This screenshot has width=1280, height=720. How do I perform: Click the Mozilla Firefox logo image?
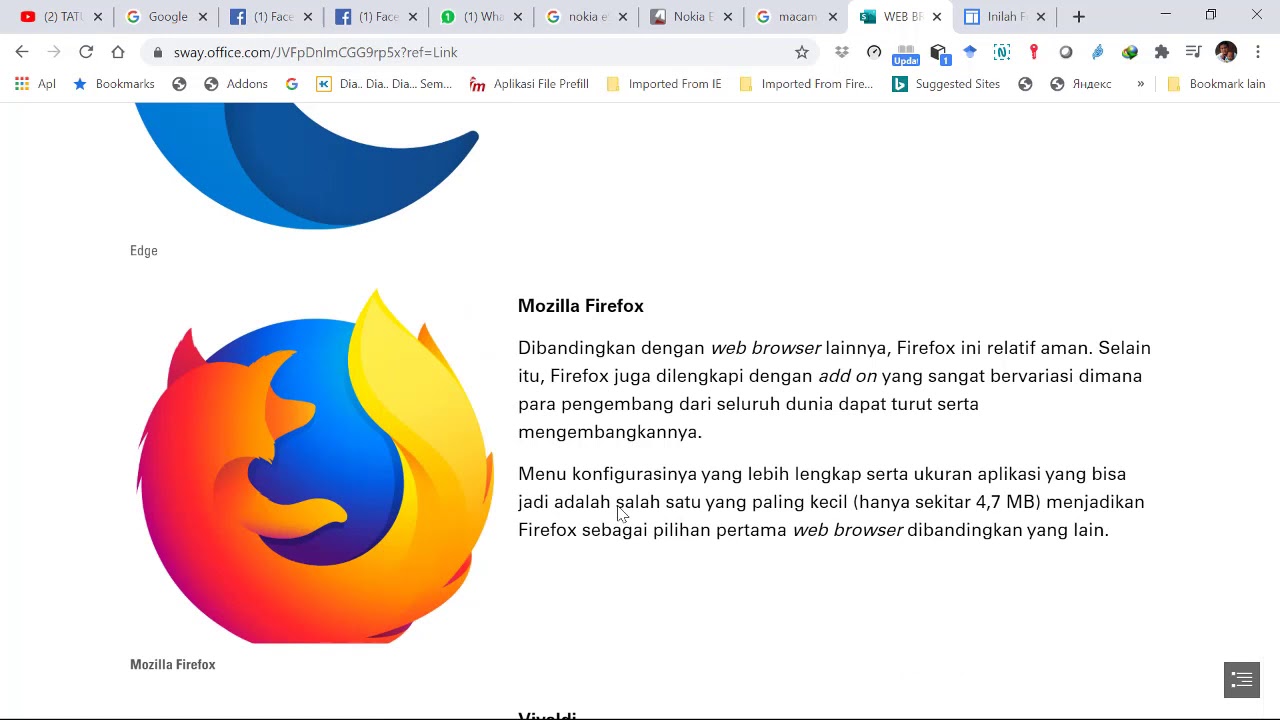click(314, 466)
